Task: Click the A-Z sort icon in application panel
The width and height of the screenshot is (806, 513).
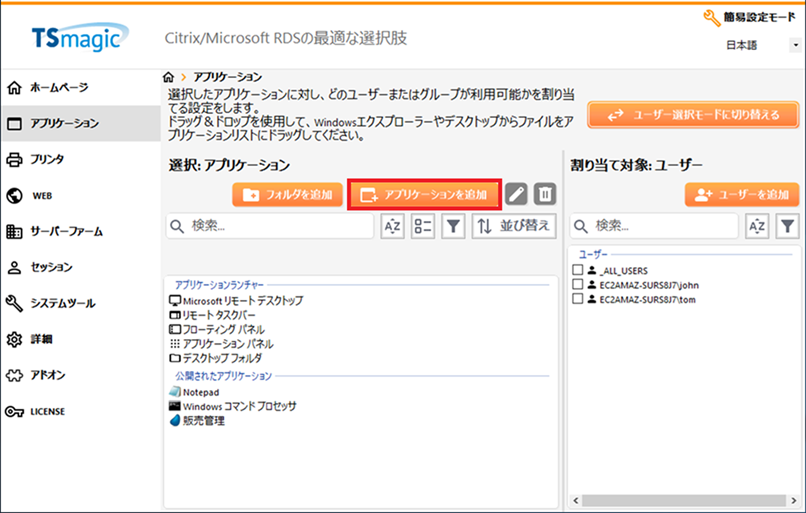Action: point(393,227)
